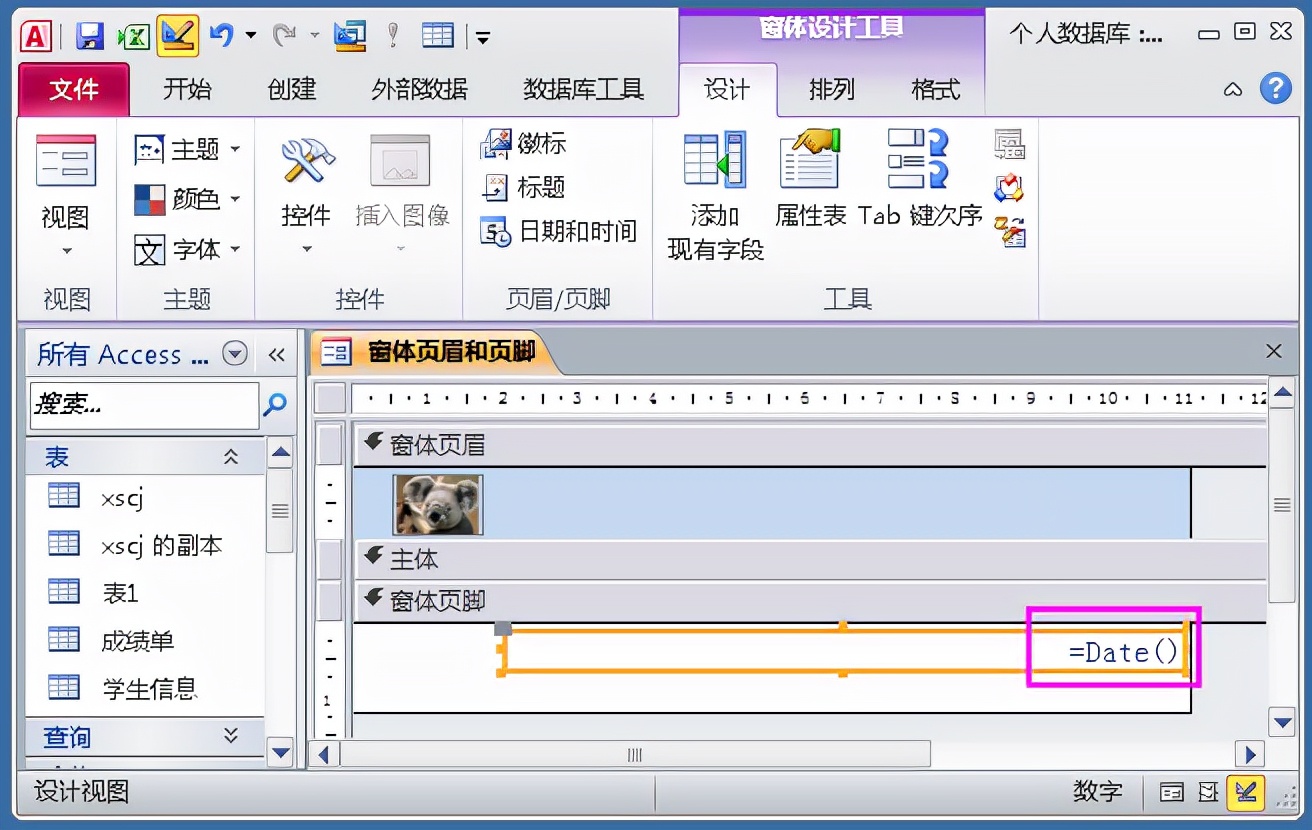The height and width of the screenshot is (830, 1312).
Task: Collapse the navigation pane with « button
Action: click(277, 353)
